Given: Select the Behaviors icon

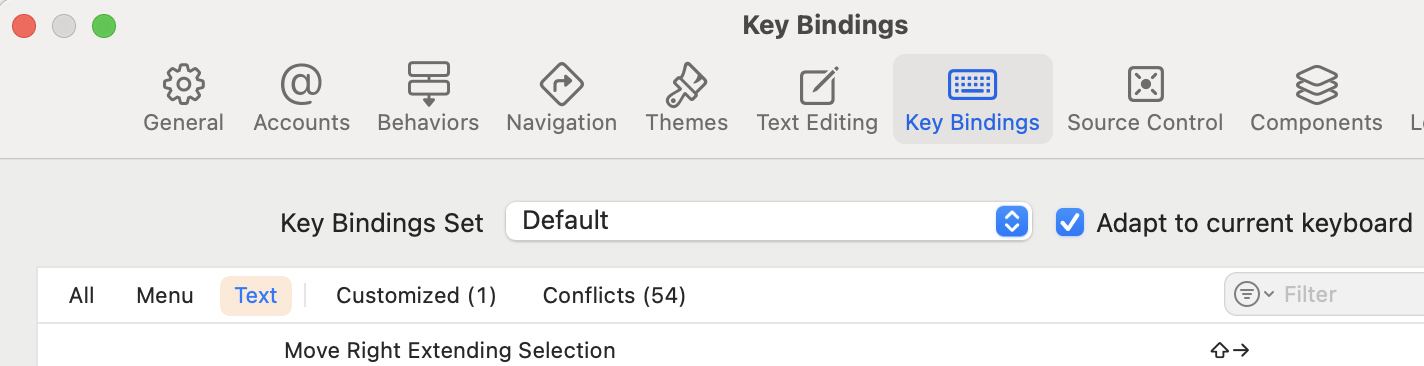Looking at the screenshot, I should pyautogui.click(x=428, y=85).
